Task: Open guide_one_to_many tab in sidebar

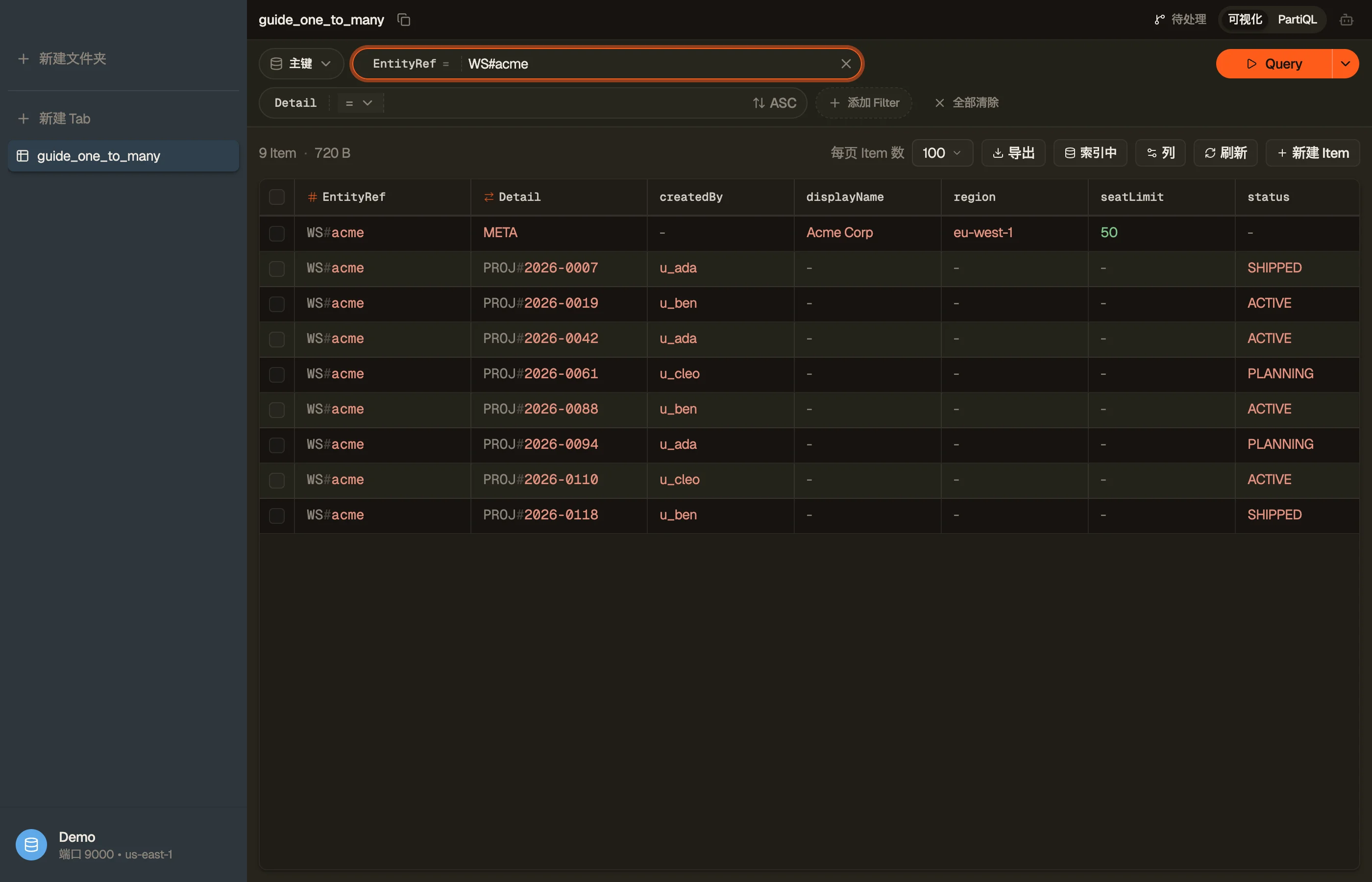Action: coord(123,156)
